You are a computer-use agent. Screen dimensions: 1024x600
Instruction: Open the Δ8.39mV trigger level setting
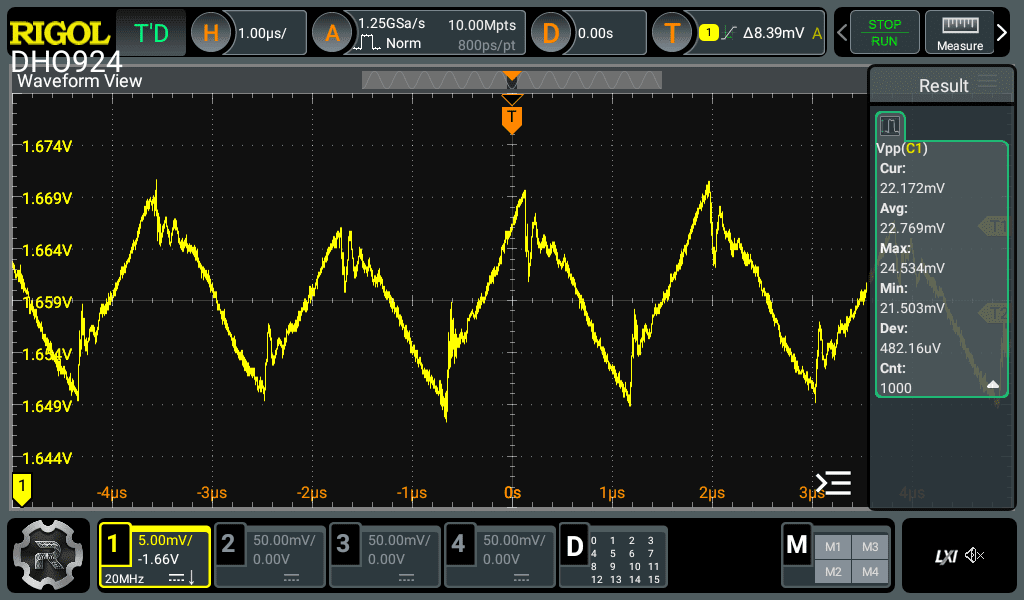pyautogui.click(x=773, y=33)
